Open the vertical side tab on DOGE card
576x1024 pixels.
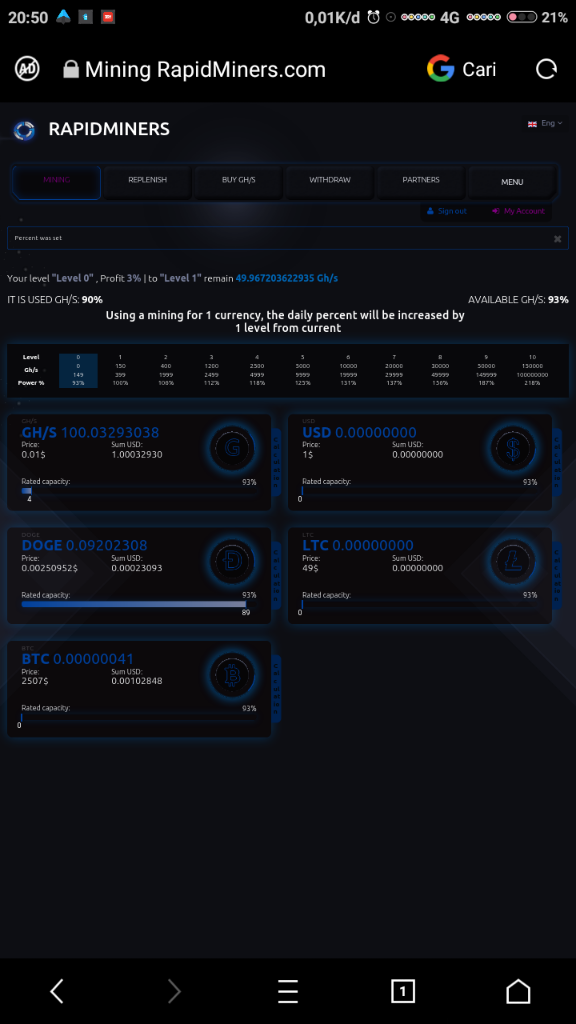(x=276, y=576)
